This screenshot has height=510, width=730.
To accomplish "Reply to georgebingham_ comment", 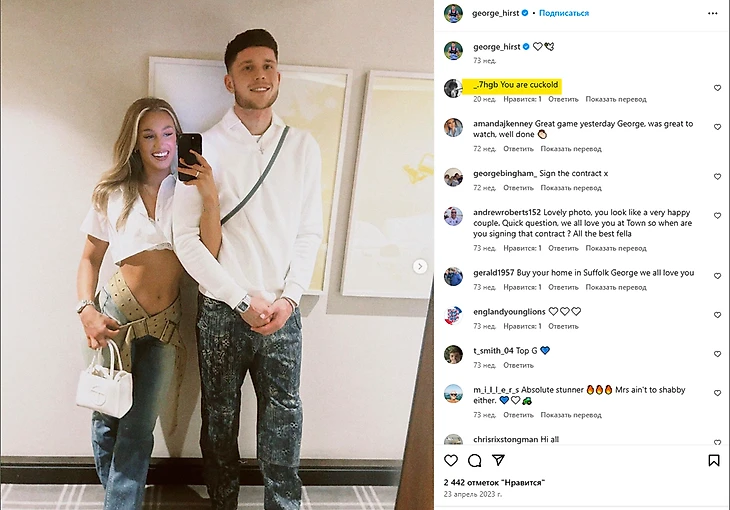I will click(518, 188).
